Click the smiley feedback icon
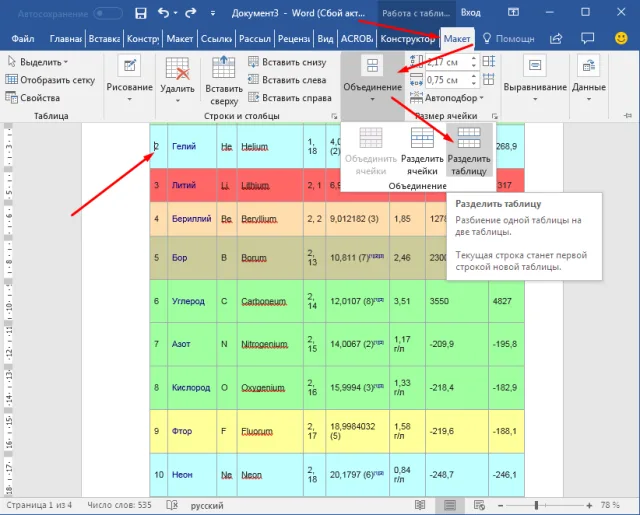The image size is (640, 515). (x=621, y=38)
